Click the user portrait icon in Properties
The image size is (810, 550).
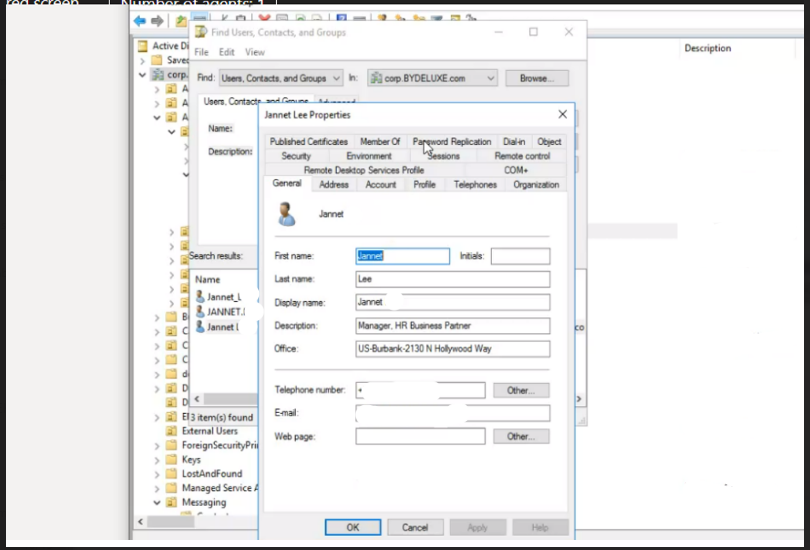point(286,214)
